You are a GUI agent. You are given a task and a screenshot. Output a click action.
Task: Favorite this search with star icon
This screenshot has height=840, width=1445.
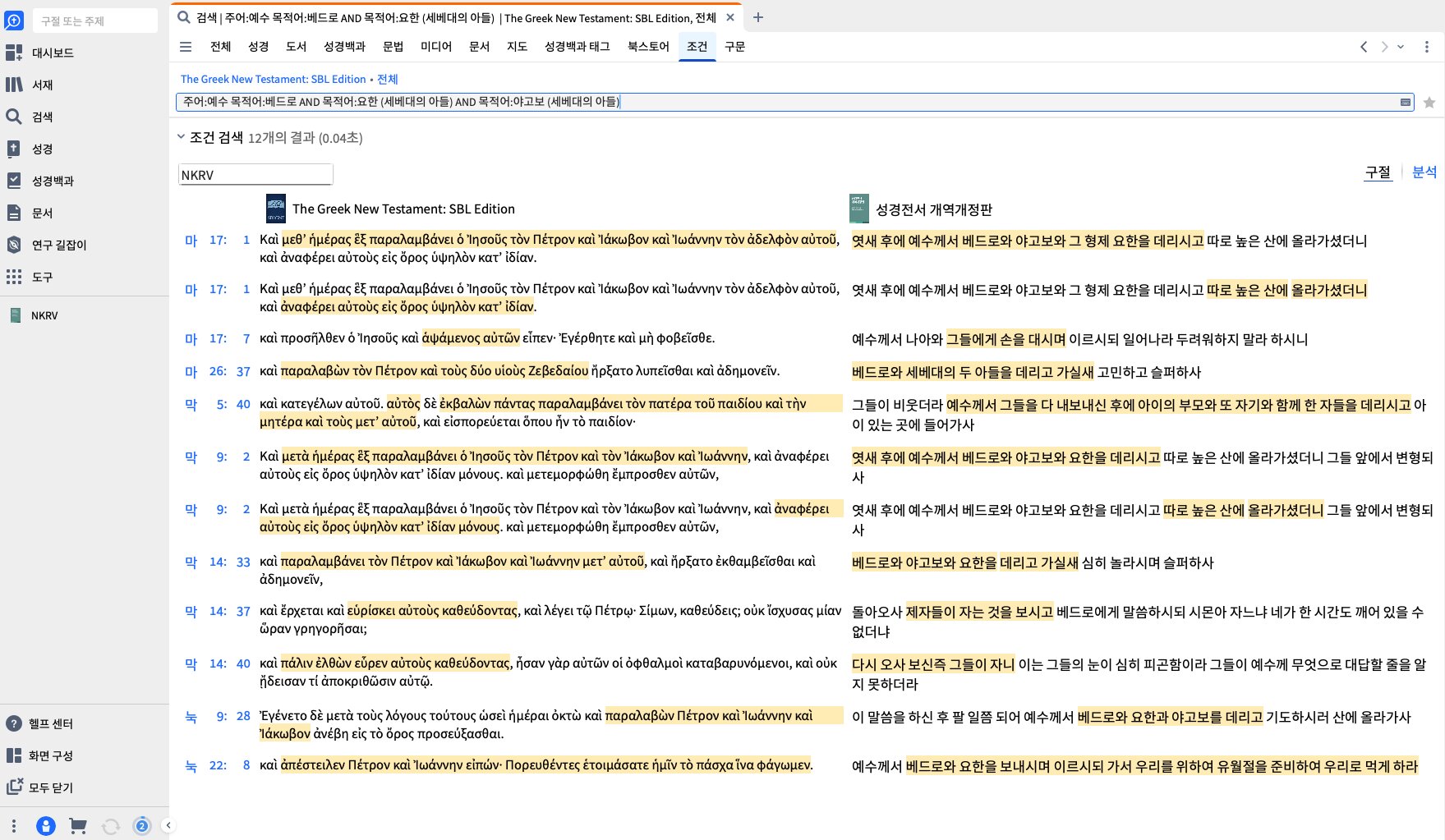click(x=1429, y=103)
